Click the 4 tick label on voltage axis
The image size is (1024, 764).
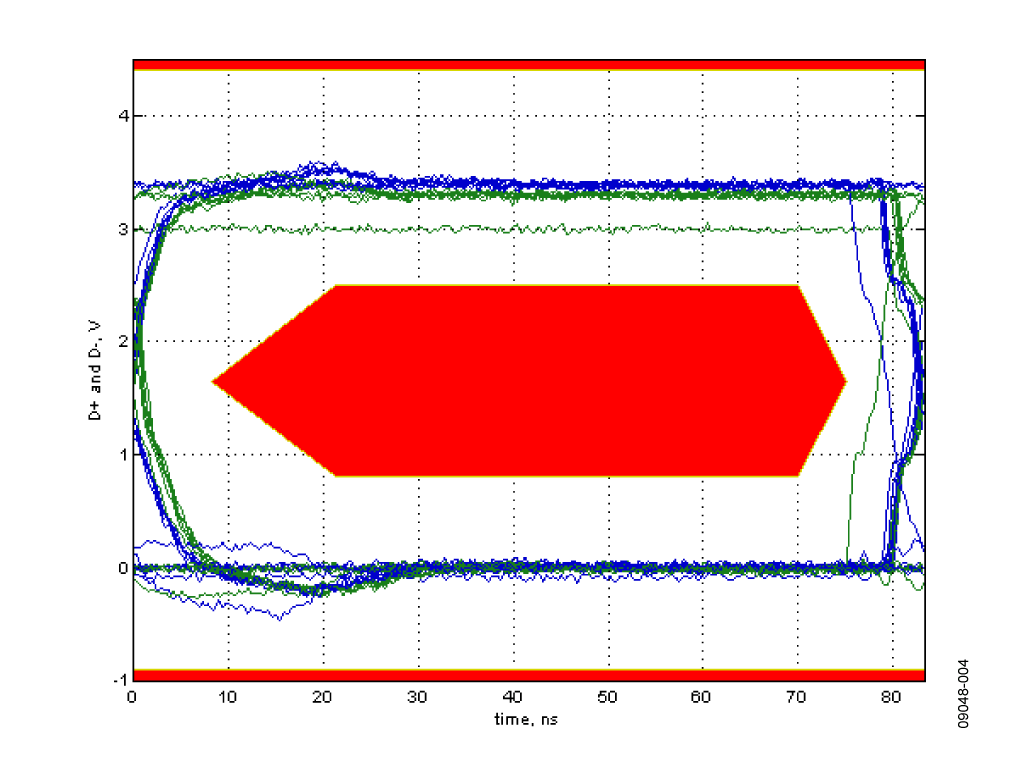point(123,116)
